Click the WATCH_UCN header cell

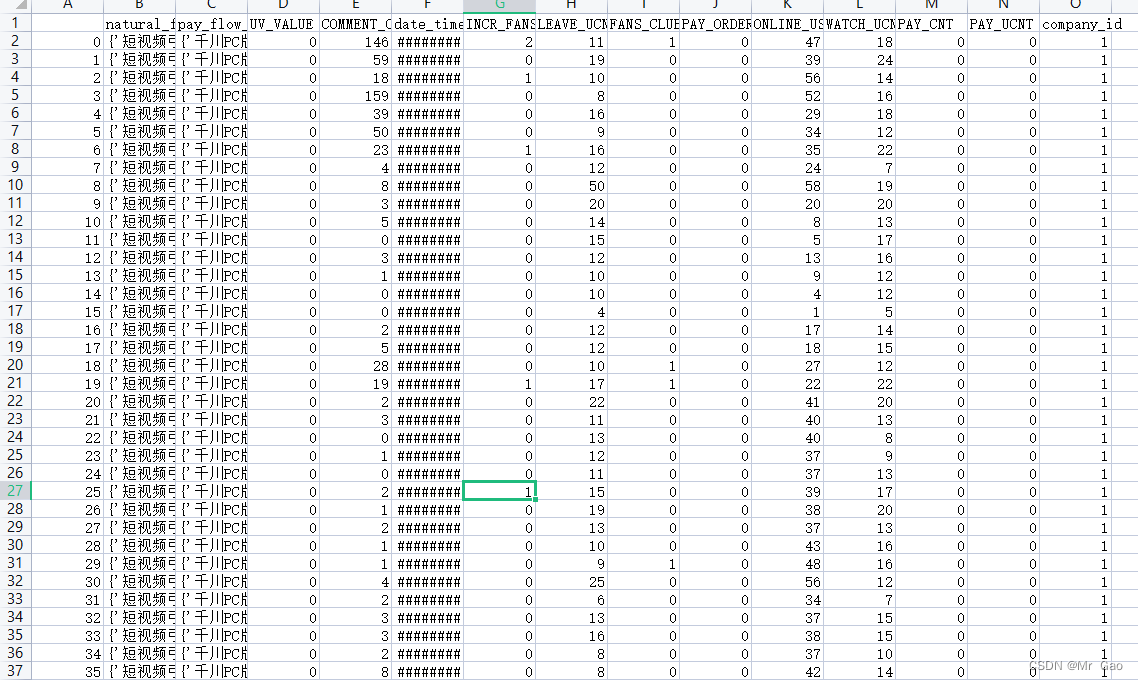pos(859,24)
